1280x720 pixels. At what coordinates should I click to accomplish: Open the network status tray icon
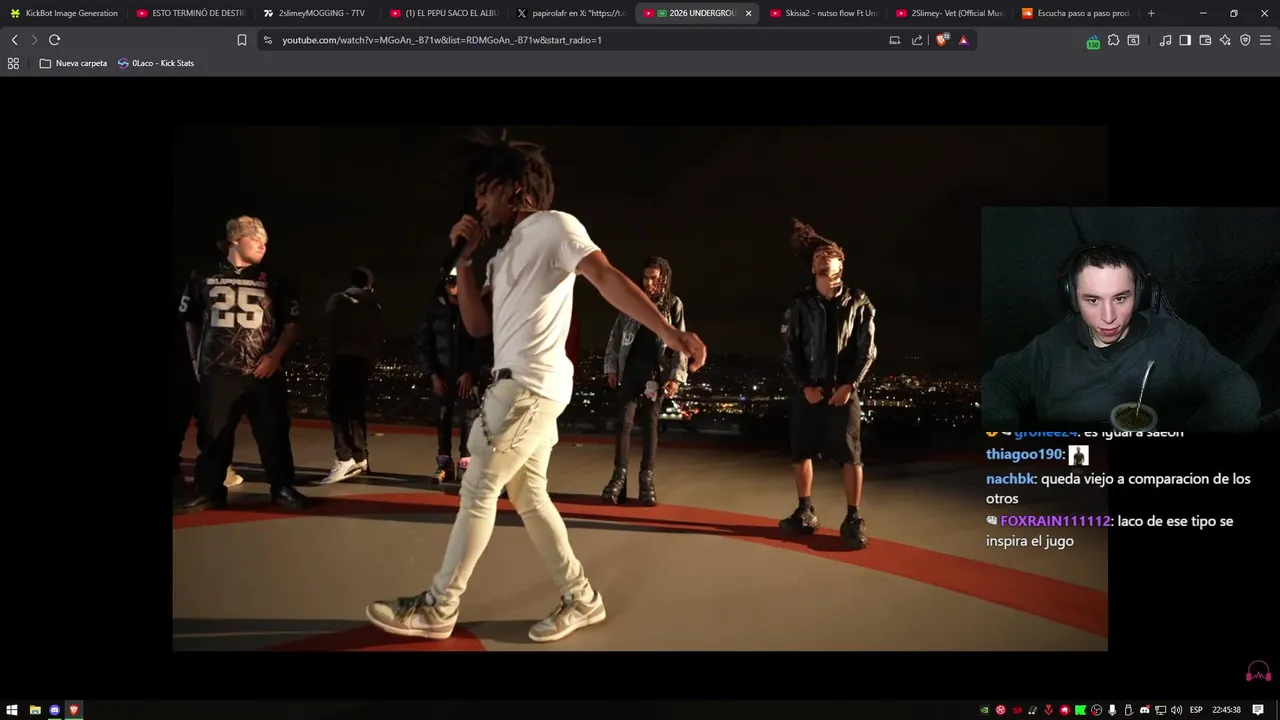tap(1161, 710)
